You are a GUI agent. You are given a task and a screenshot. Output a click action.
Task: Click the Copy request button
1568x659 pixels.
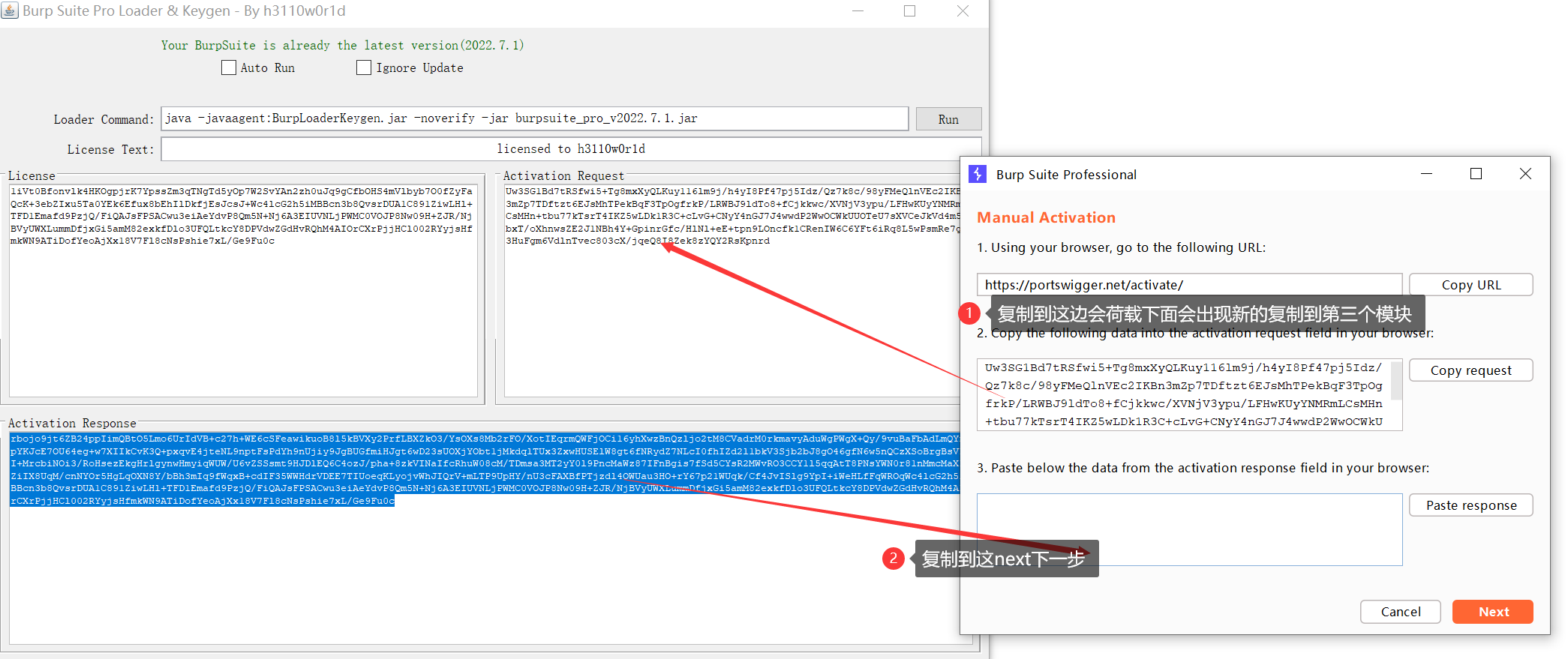tap(1470, 370)
